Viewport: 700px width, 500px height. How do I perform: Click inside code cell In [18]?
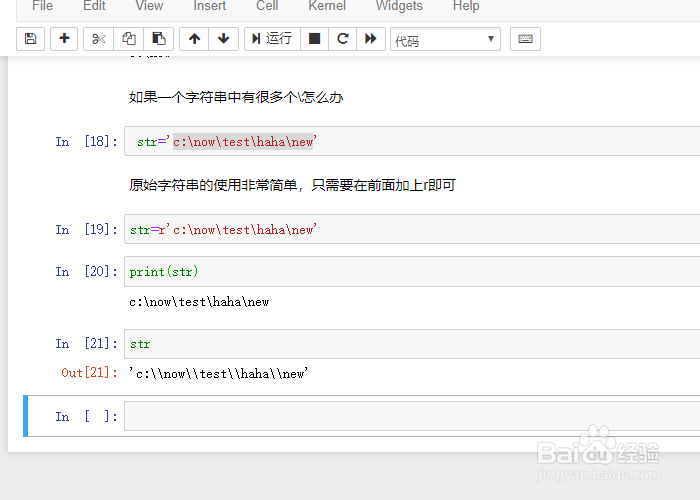click(x=412, y=141)
